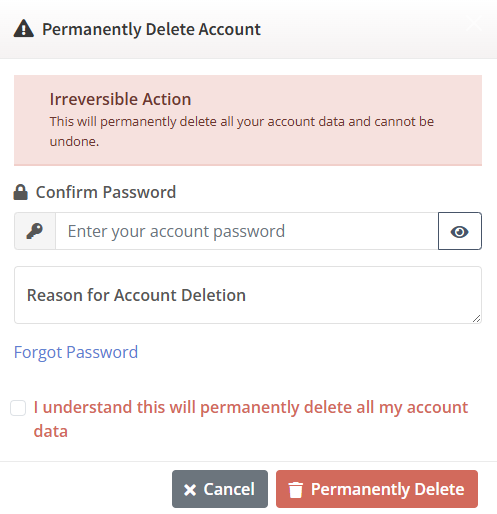Check the I understand deletion checkbox
The height and width of the screenshot is (514, 497).
18,408
